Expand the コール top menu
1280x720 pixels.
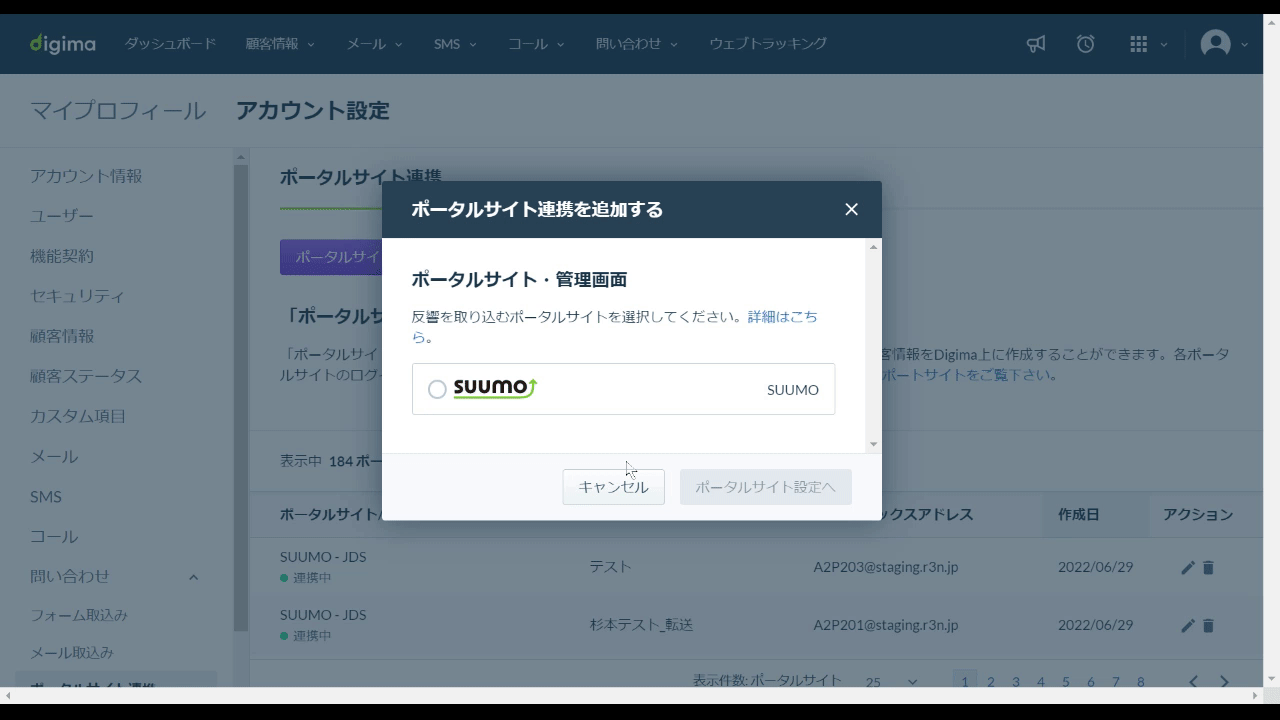click(536, 44)
